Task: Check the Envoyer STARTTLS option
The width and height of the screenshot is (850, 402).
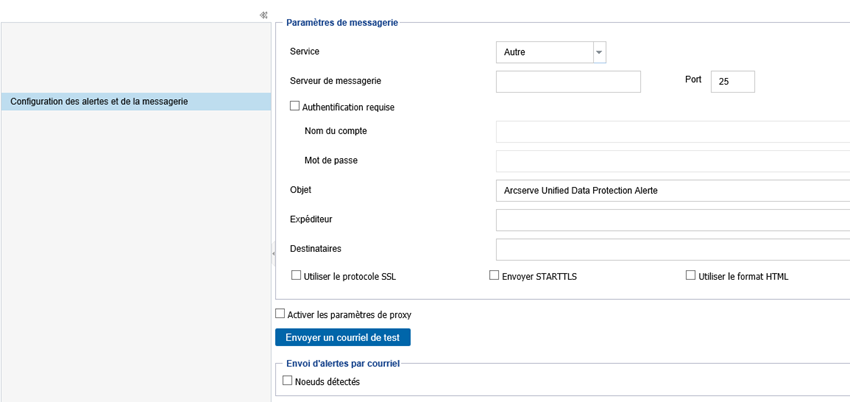Action: [494, 275]
